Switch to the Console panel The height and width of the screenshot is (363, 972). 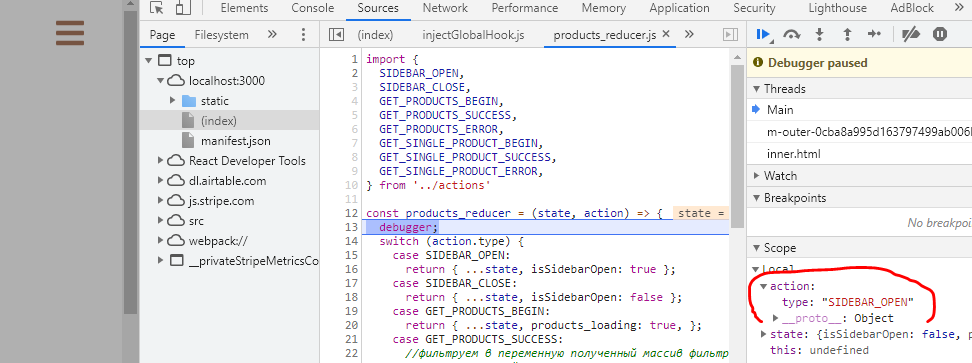coord(312,8)
